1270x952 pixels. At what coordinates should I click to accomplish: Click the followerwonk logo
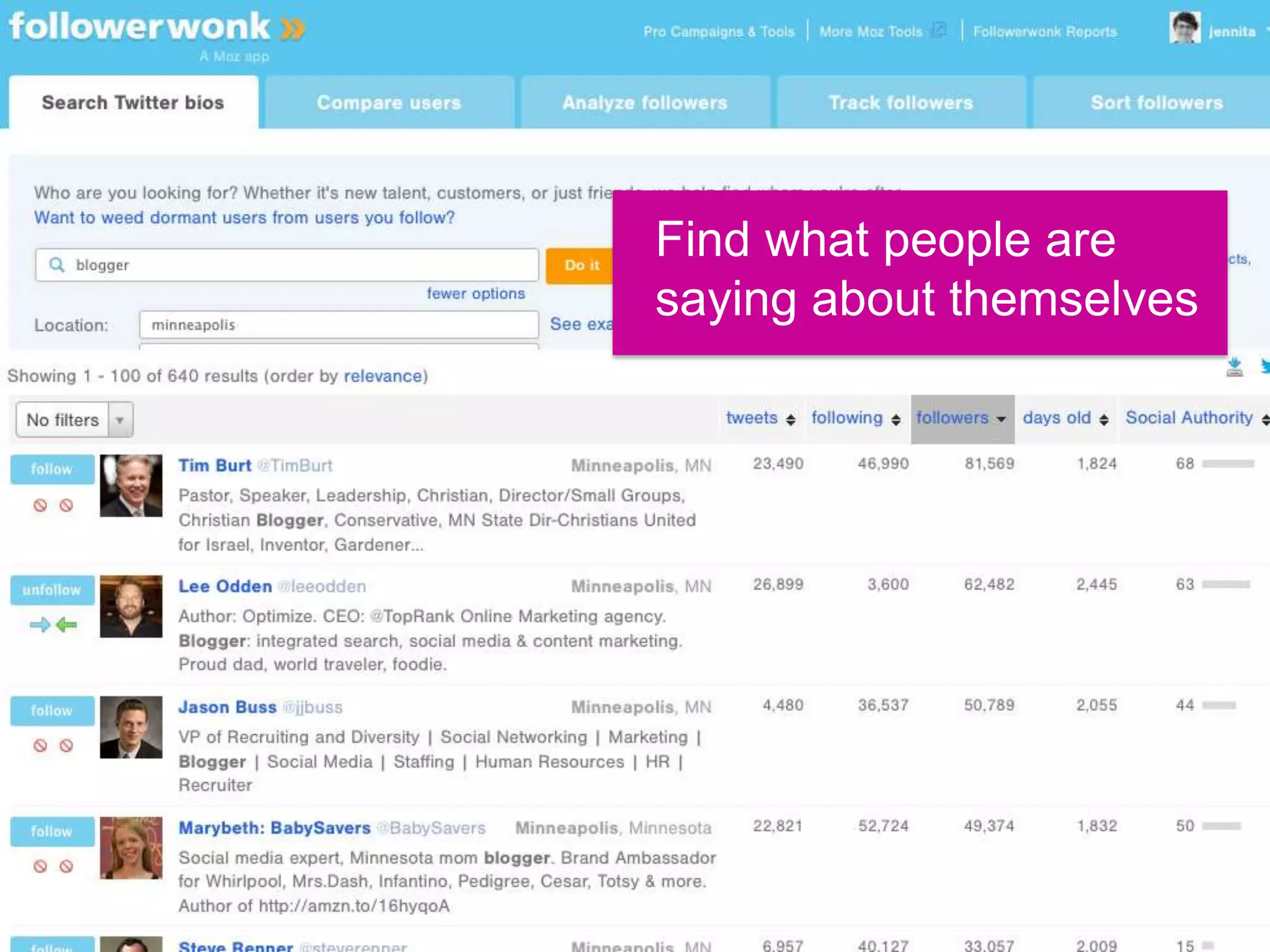[157, 27]
